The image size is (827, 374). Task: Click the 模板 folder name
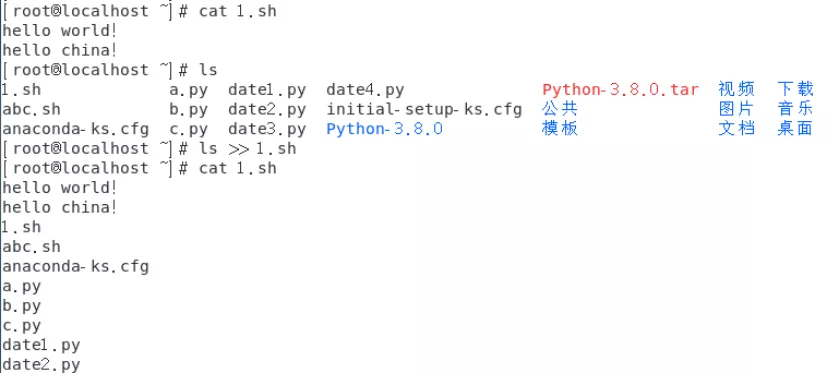(x=560, y=129)
